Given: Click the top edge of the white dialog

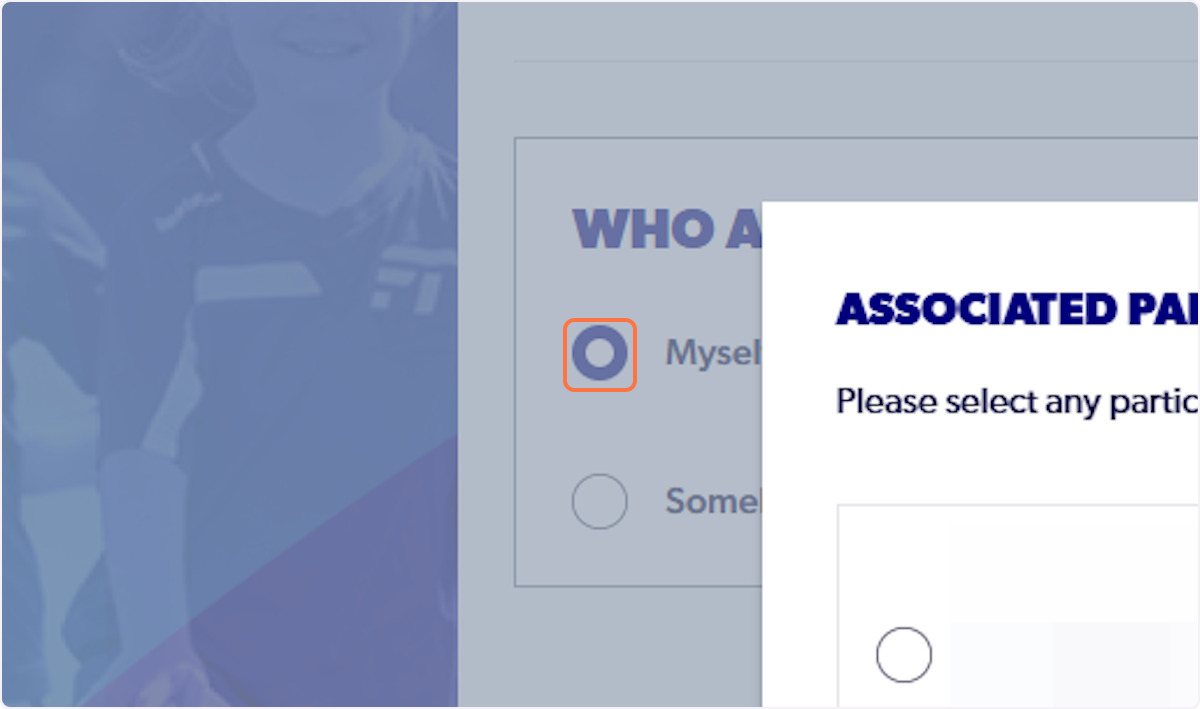Looking at the screenshot, I should pos(980,207).
